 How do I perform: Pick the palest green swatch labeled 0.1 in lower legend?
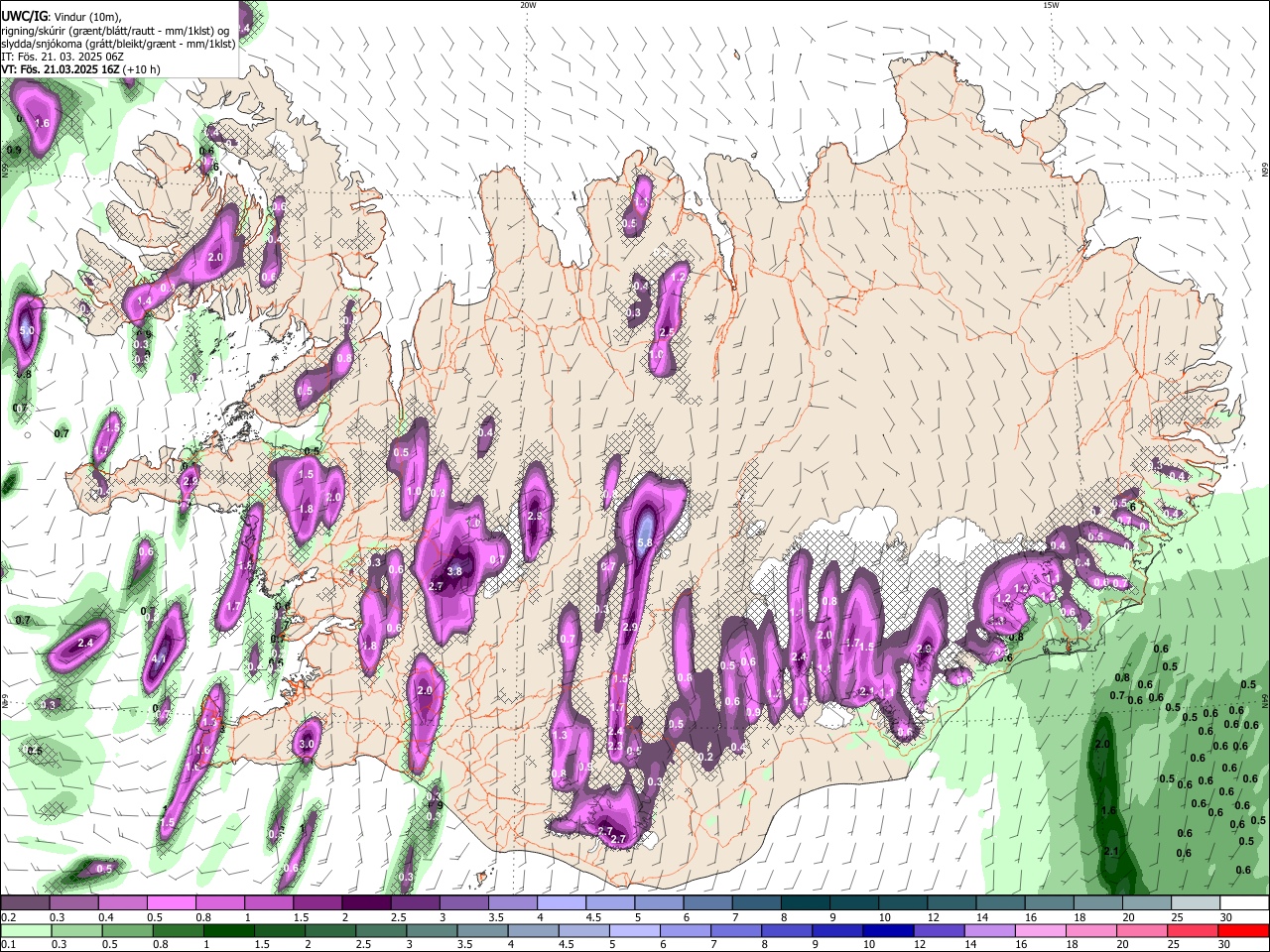click(x=25, y=930)
